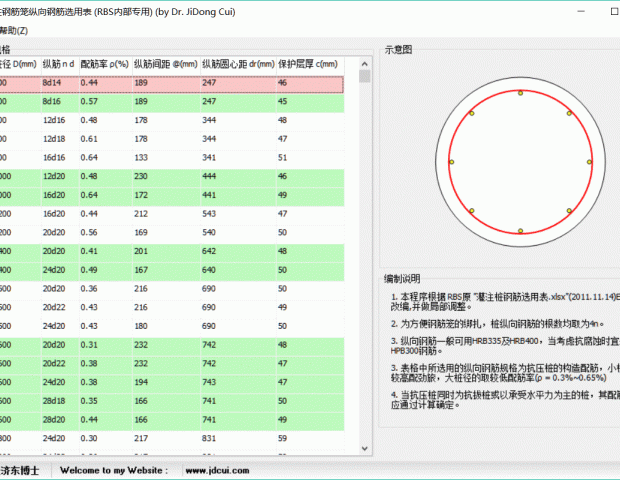Click the 配筋率 ρ(%) column header
This screenshot has width=620, height=480.
104,63
